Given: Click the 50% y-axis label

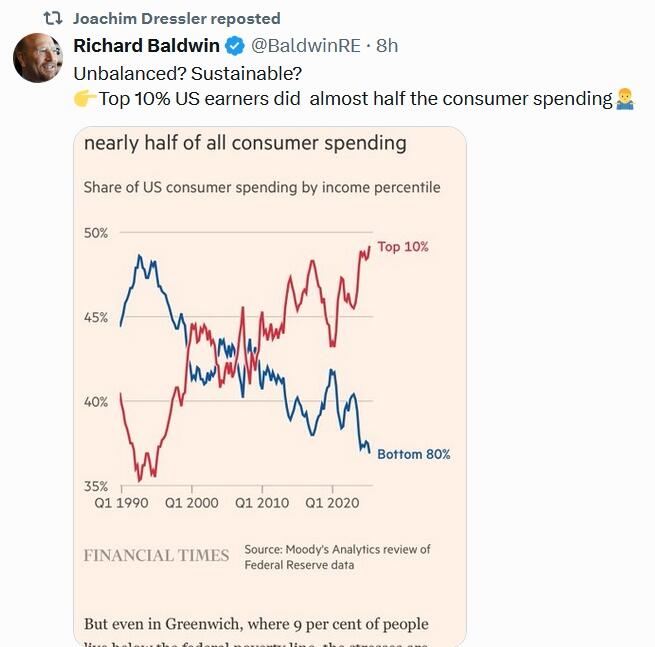Looking at the screenshot, I should tap(95, 233).
